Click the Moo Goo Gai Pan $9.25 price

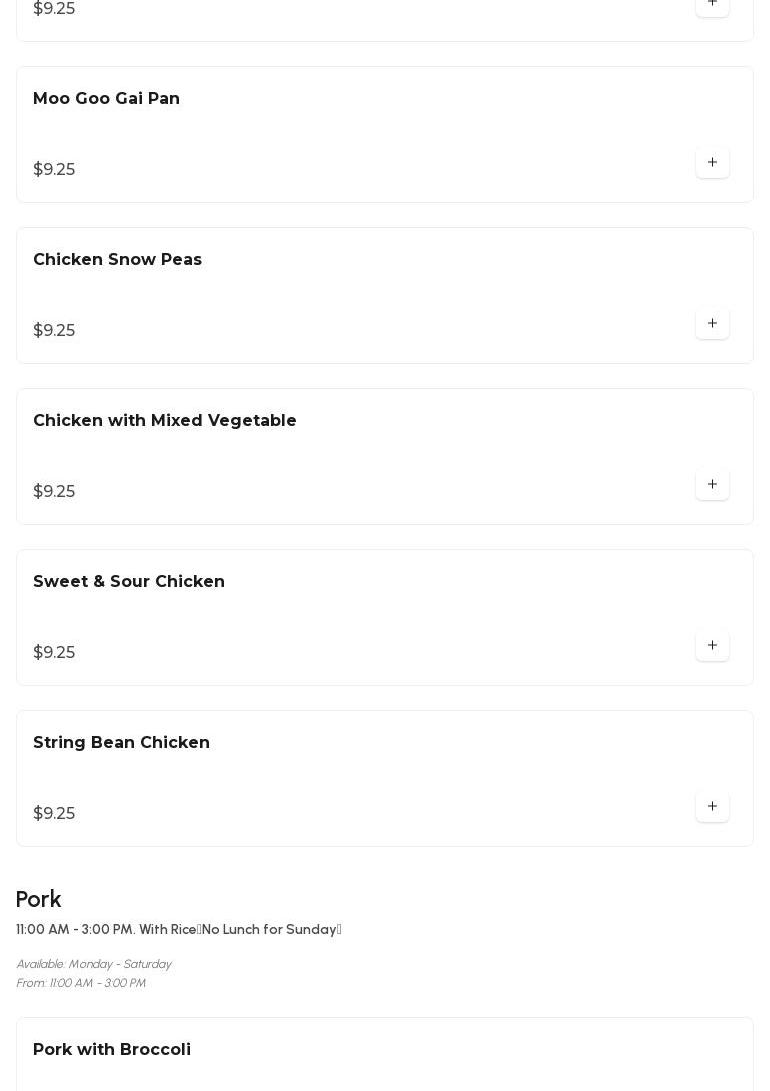click(x=54, y=170)
